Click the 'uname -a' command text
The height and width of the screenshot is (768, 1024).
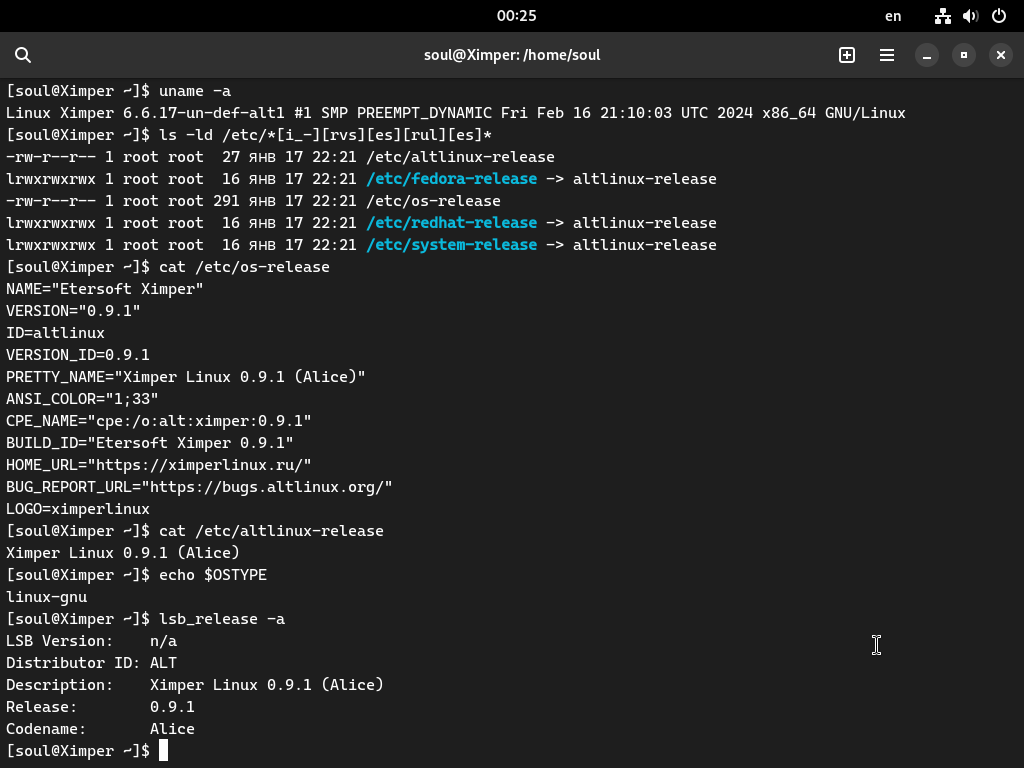[195, 91]
